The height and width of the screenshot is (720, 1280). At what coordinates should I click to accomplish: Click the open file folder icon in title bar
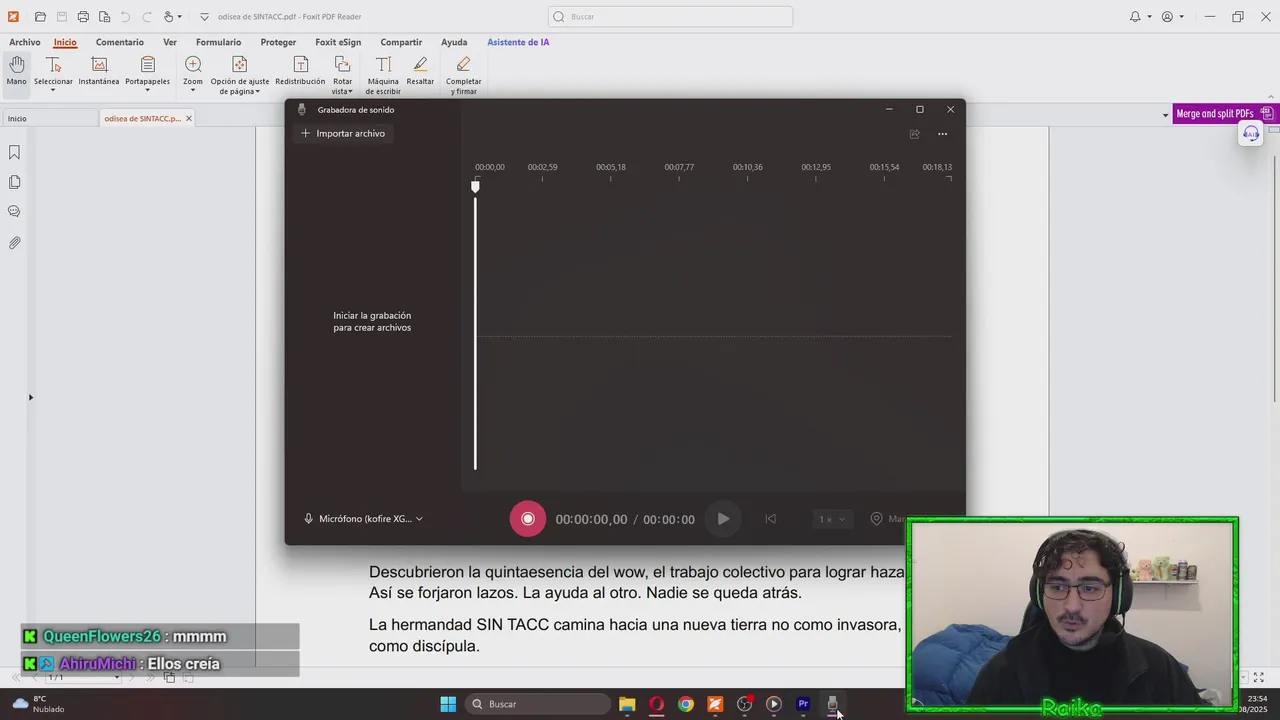[40, 17]
